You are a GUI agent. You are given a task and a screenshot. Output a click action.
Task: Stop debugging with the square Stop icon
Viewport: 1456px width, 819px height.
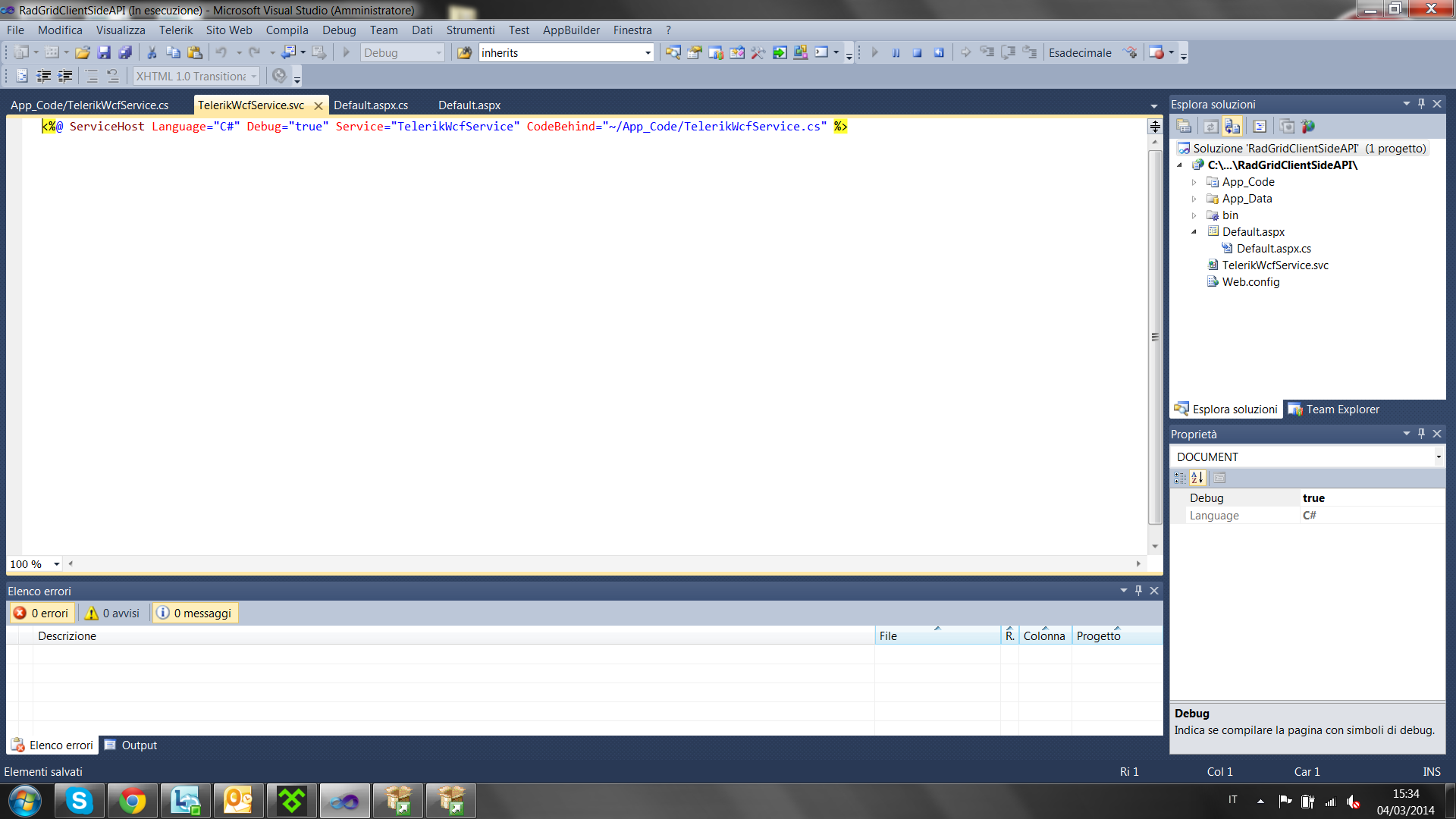[x=917, y=52]
